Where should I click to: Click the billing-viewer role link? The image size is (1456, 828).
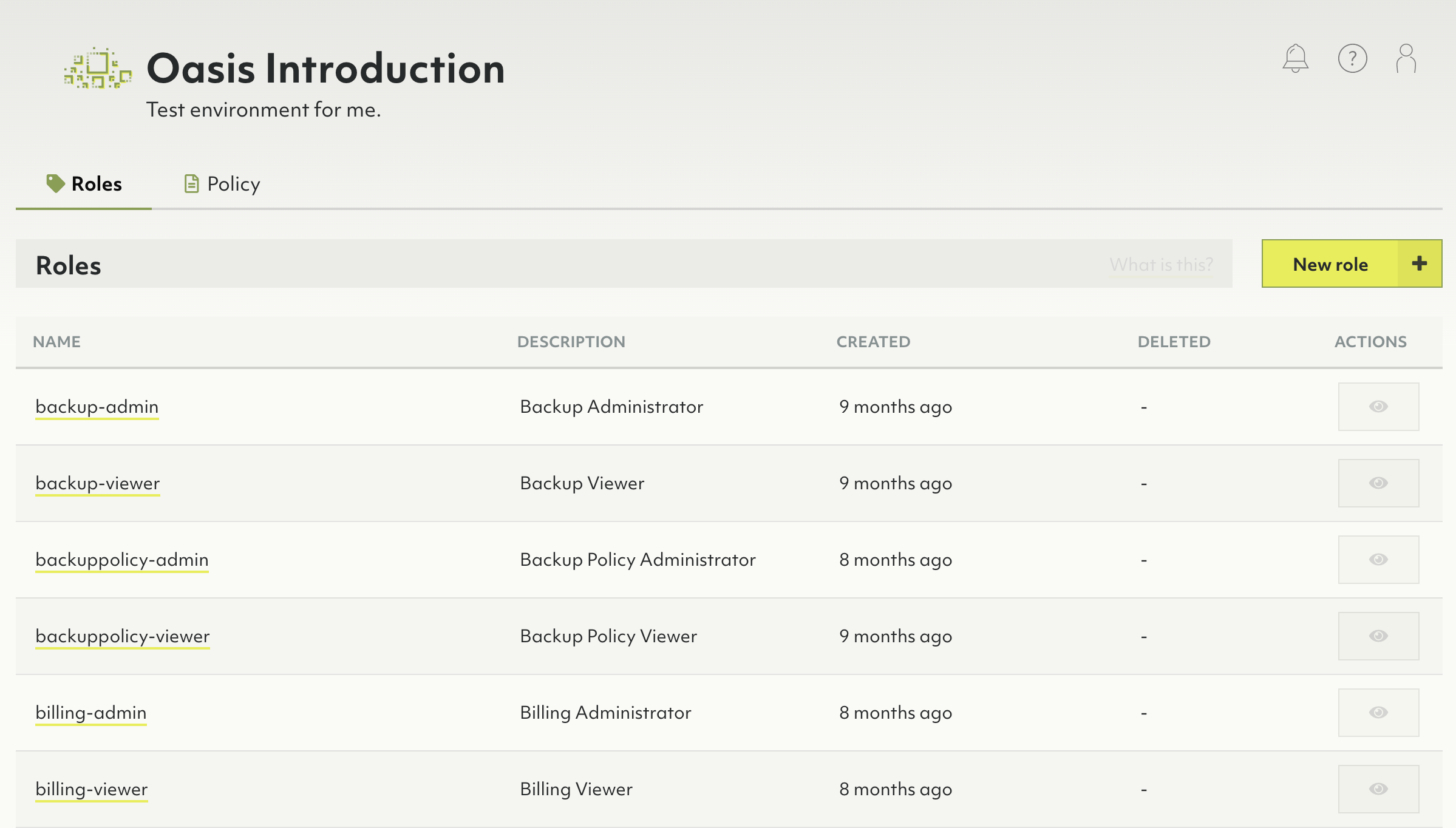pyautogui.click(x=92, y=789)
